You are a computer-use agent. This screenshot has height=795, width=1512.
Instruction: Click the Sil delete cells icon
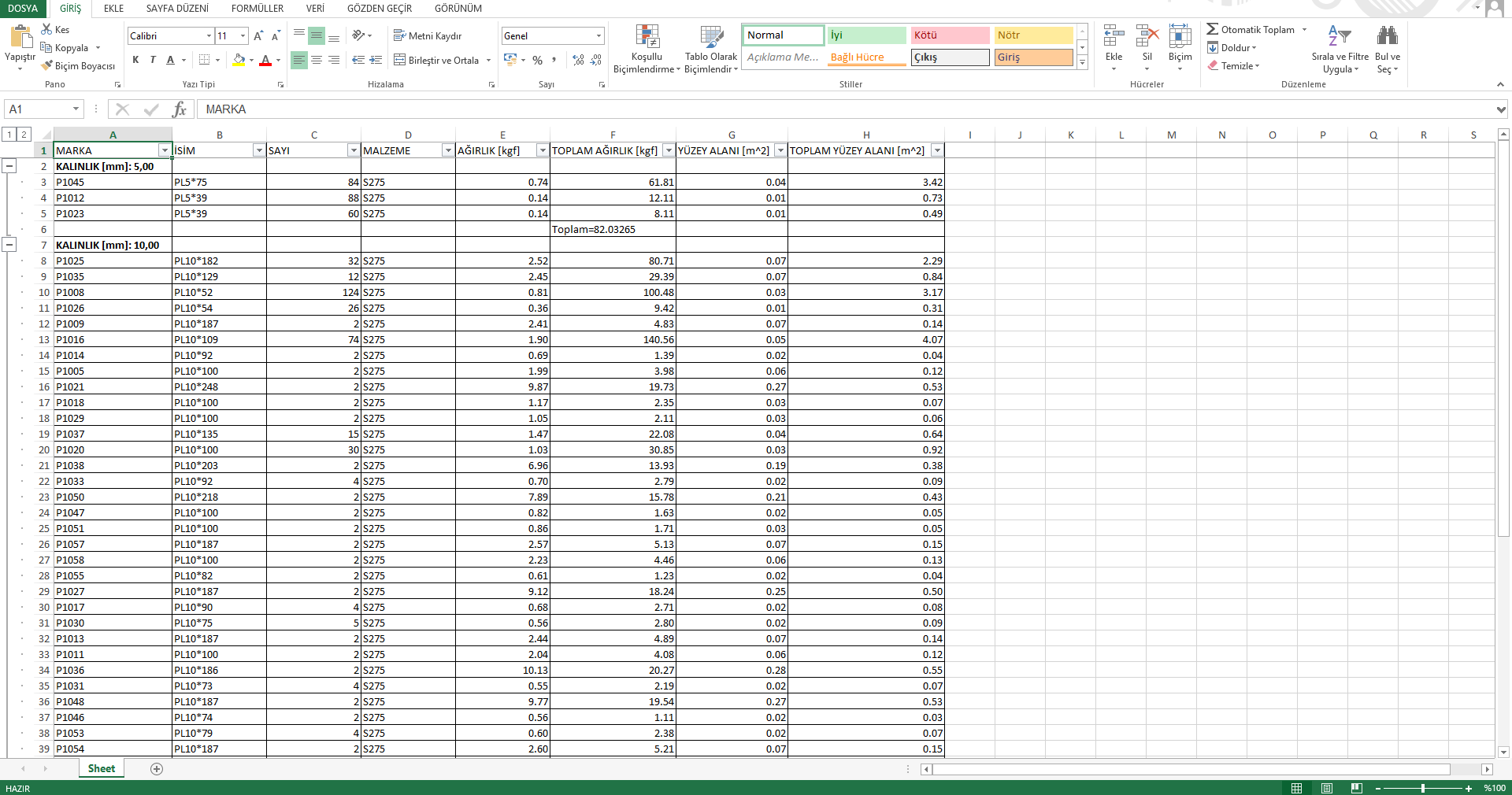pos(1147,36)
